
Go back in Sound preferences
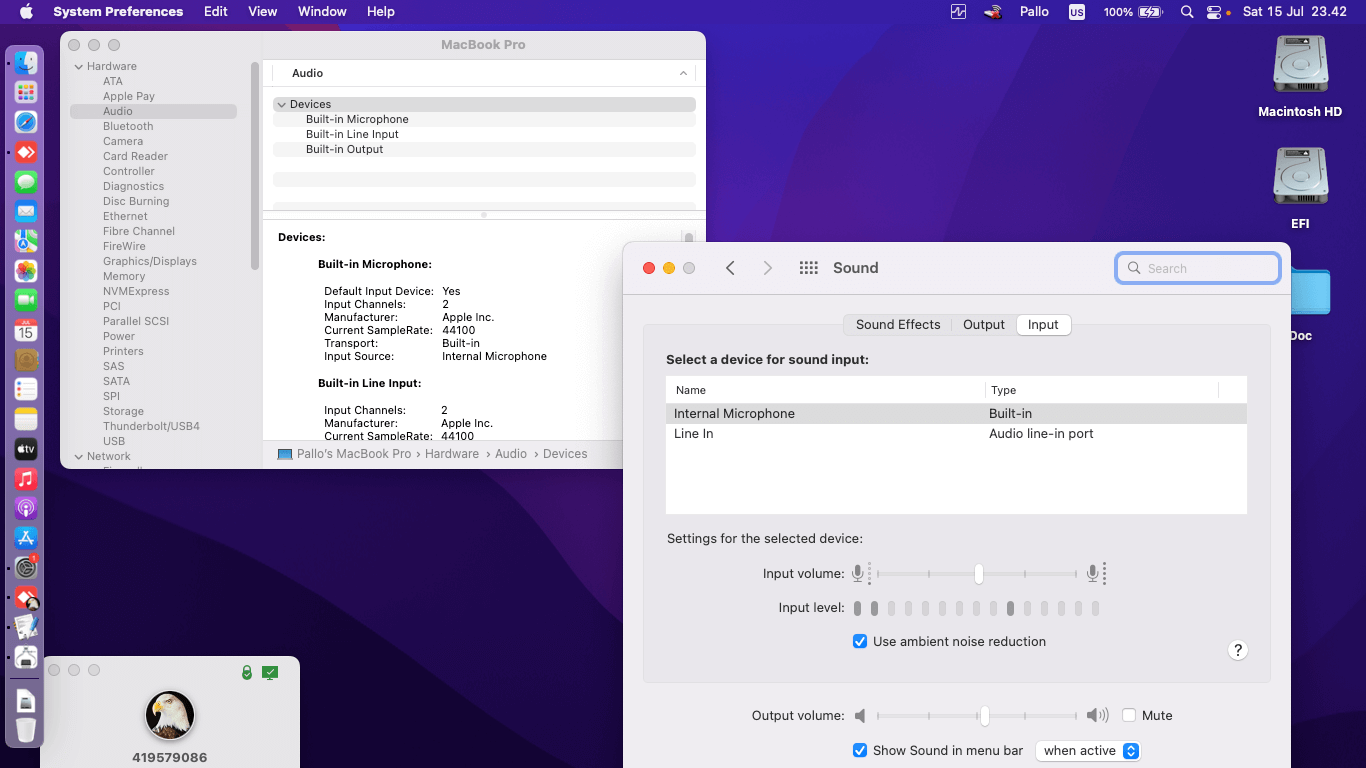730,268
